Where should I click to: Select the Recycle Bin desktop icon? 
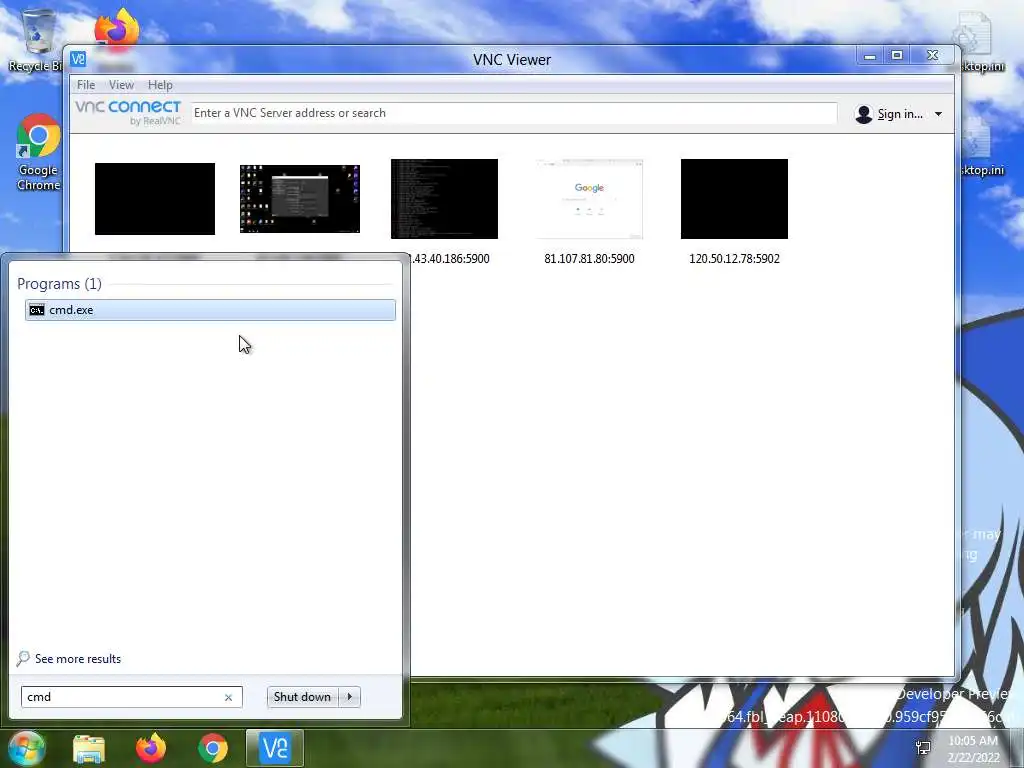[x=37, y=40]
